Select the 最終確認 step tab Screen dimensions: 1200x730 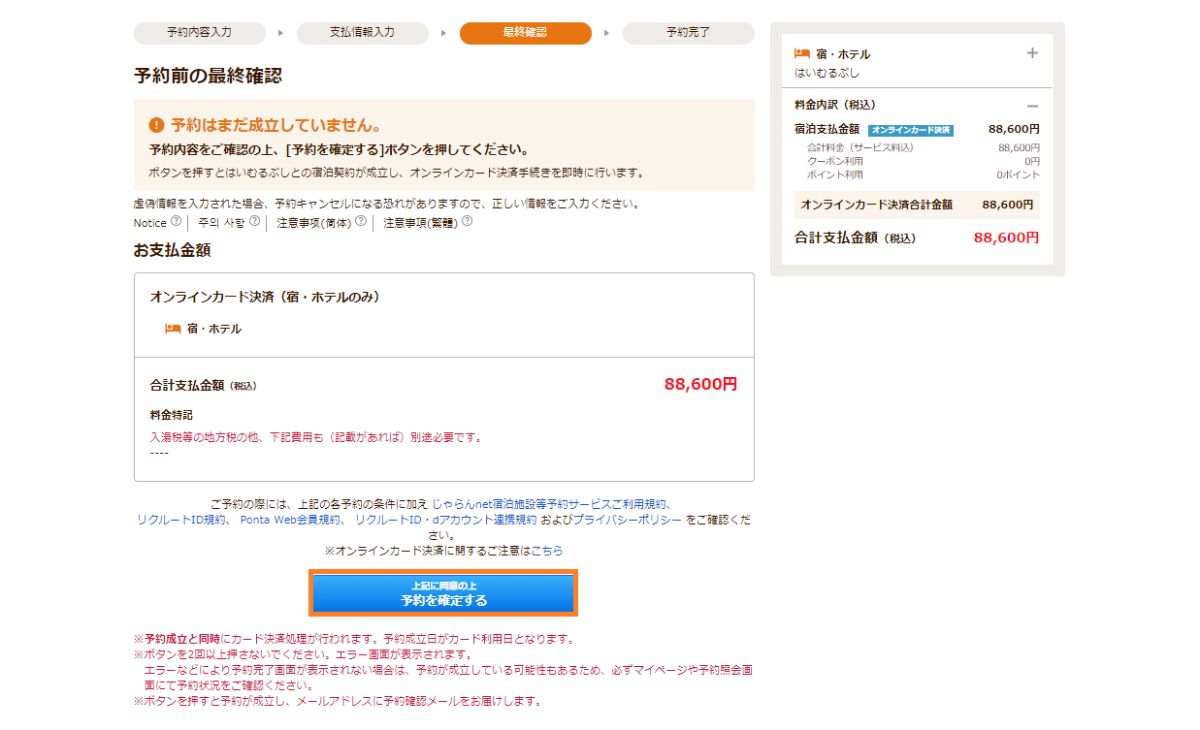(x=525, y=33)
